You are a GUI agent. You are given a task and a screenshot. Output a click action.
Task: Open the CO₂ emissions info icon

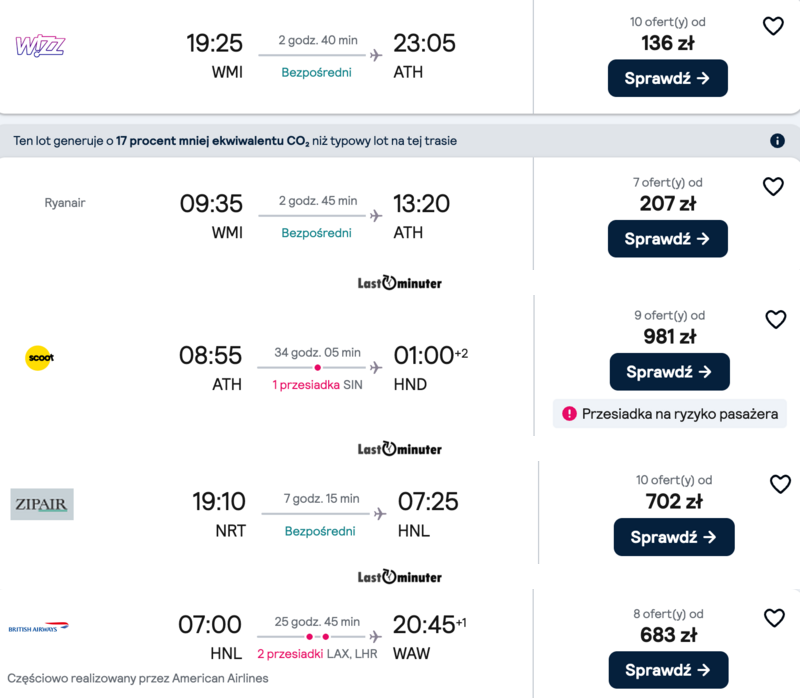coord(777,141)
